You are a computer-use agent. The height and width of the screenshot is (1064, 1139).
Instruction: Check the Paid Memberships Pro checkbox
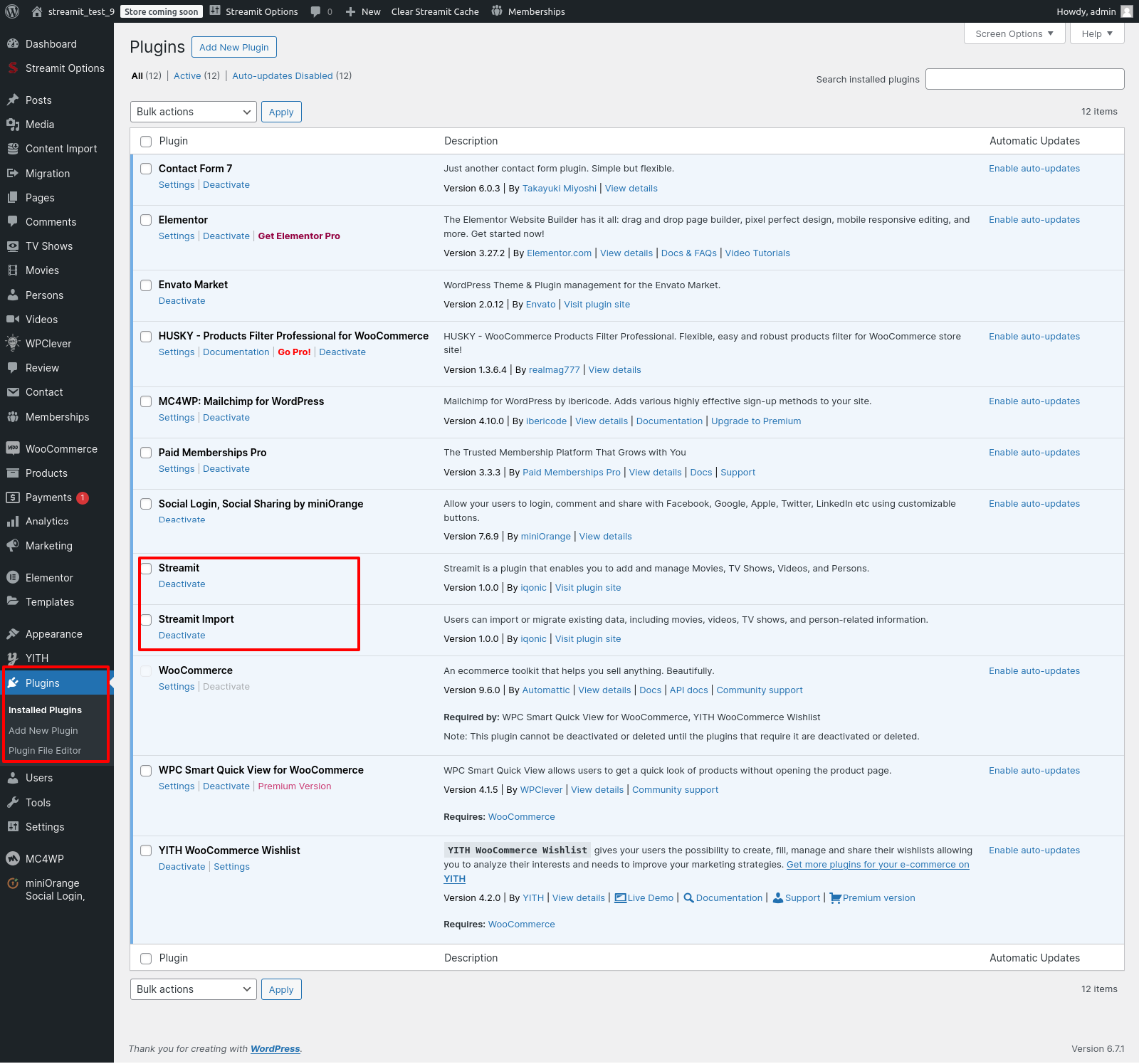[146, 453]
